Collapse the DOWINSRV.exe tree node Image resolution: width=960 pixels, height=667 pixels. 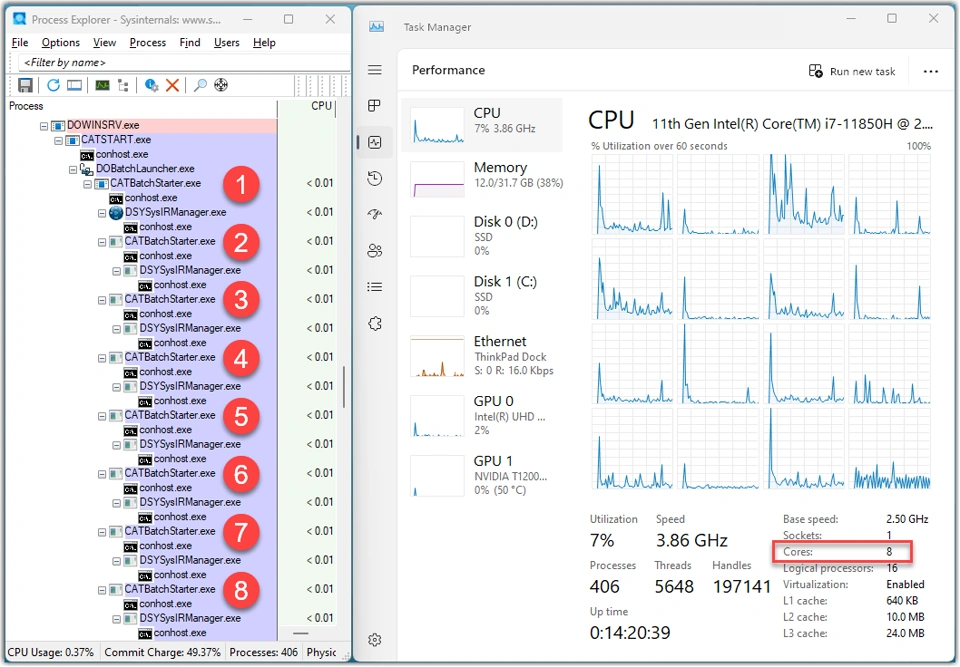click(x=43, y=126)
